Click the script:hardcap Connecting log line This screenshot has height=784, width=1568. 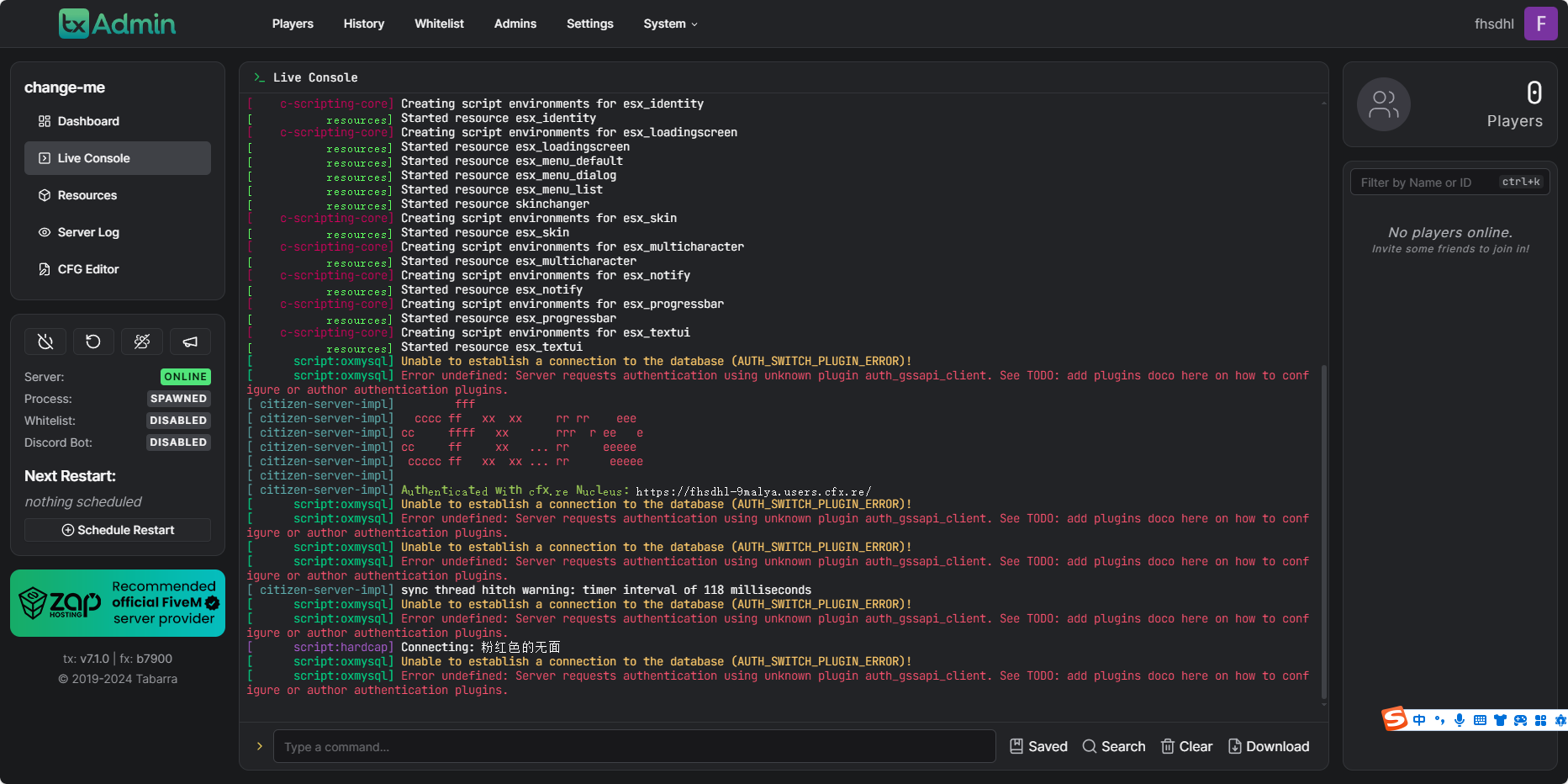[x=404, y=647]
